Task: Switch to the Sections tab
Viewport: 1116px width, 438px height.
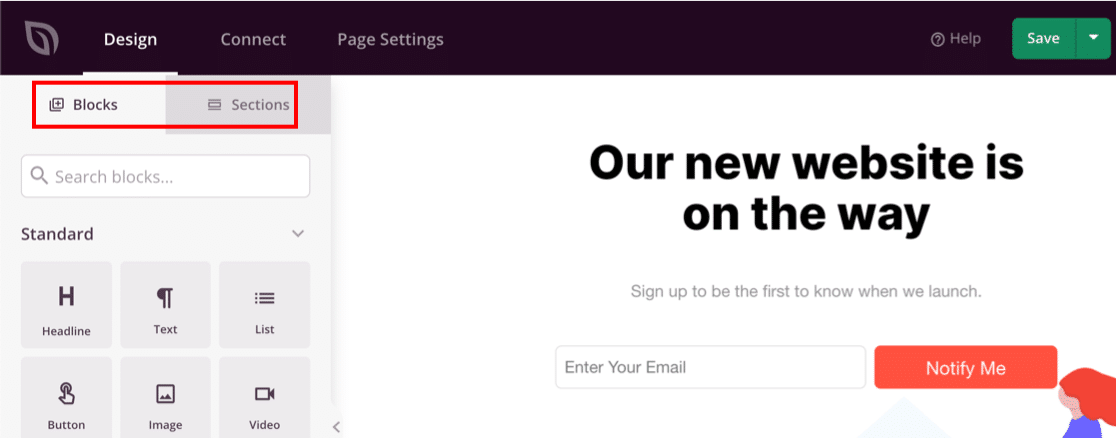Action: click(x=248, y=104)
